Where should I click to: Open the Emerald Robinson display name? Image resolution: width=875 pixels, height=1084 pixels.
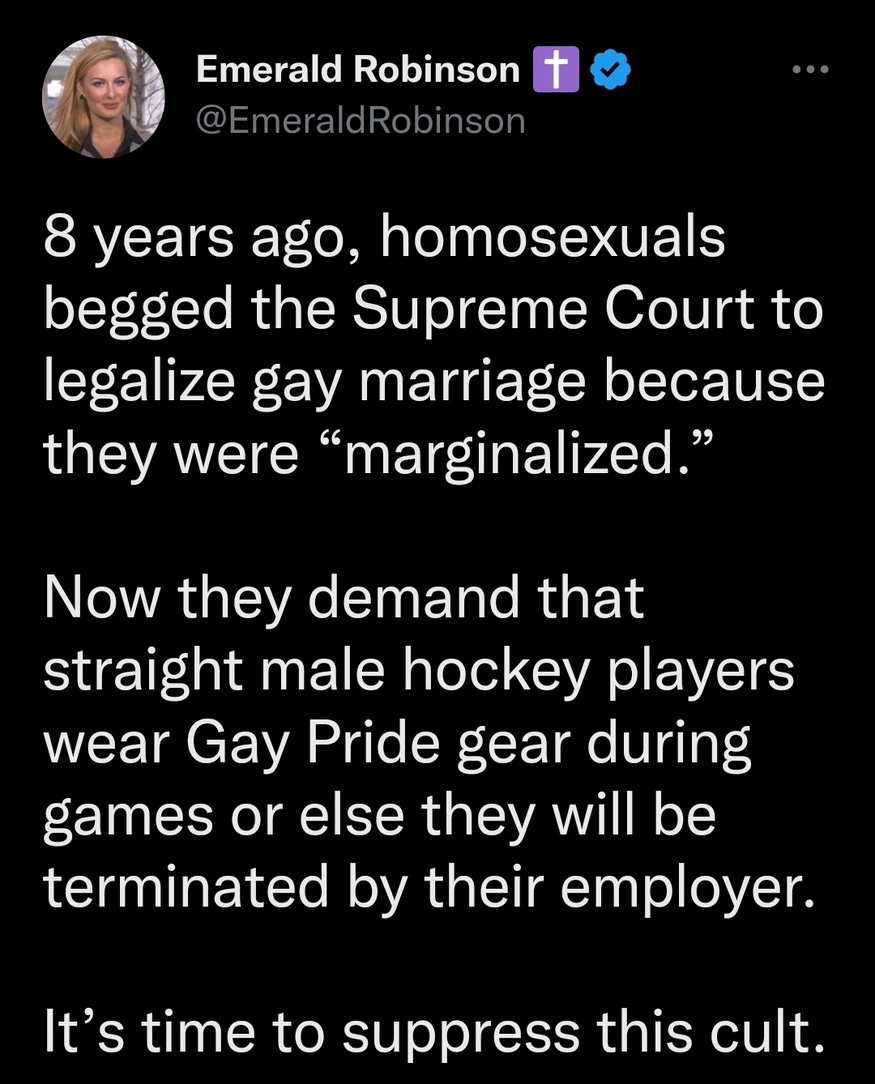[x=357, y=69]
